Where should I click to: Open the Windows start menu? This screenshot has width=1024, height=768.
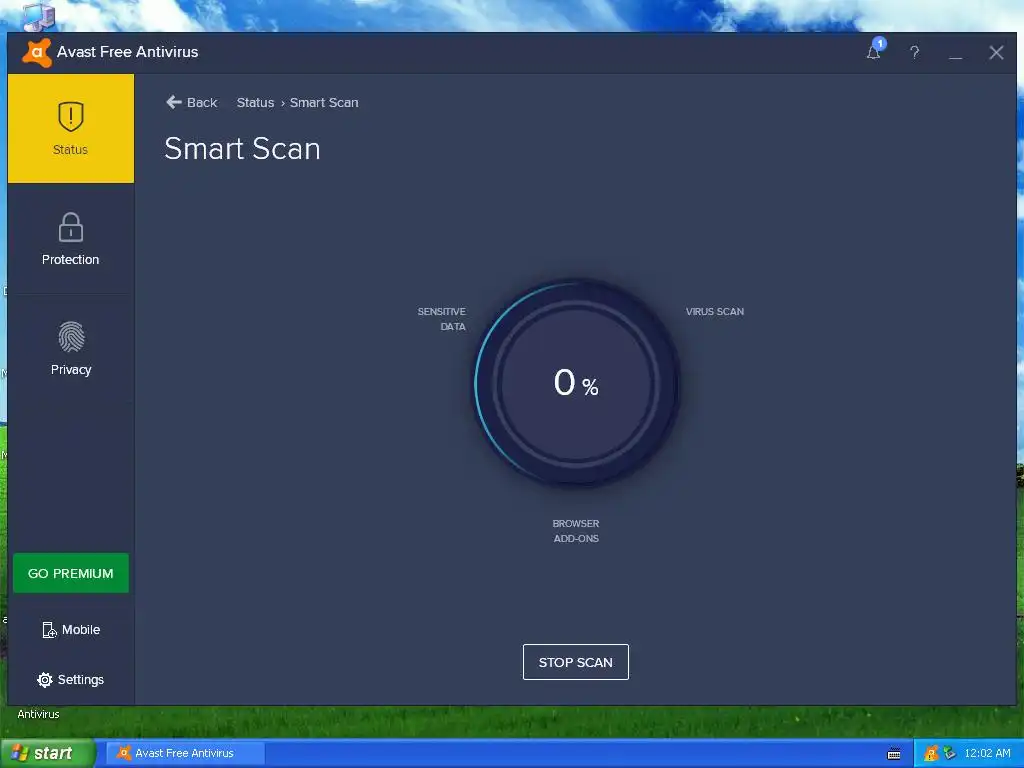47,753
